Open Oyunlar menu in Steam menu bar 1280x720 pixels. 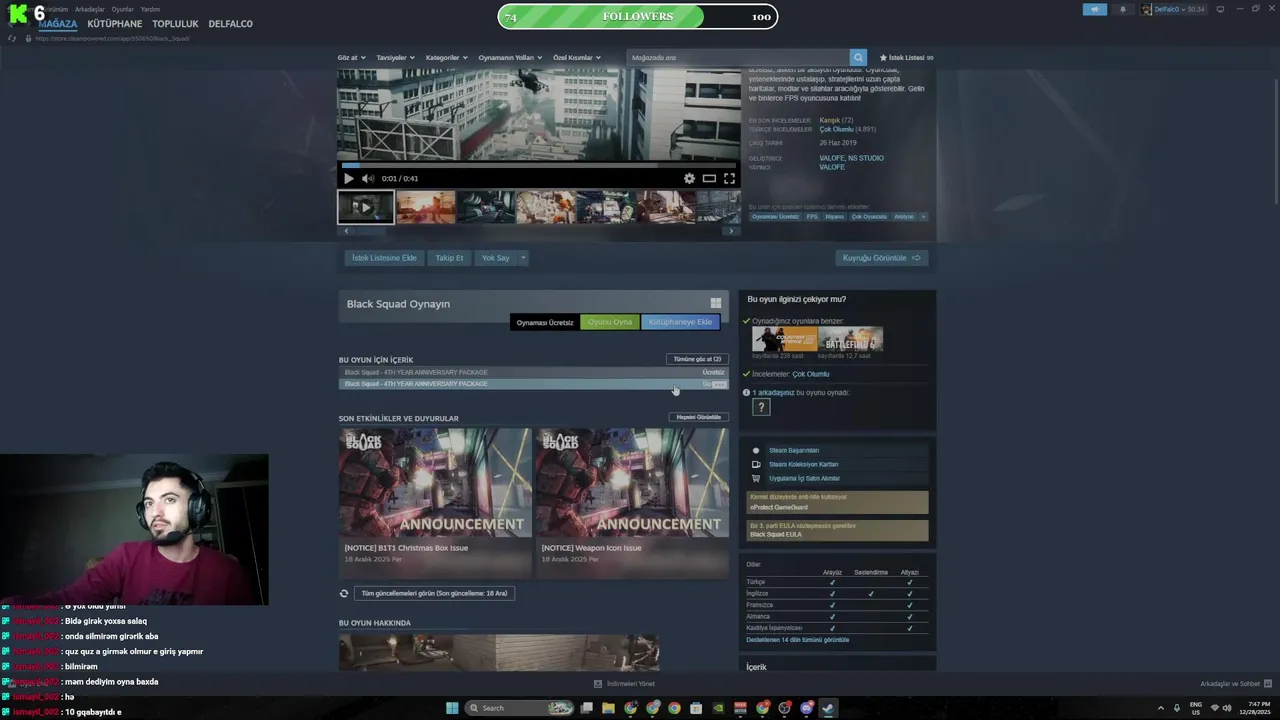click(x=122, y=9)
